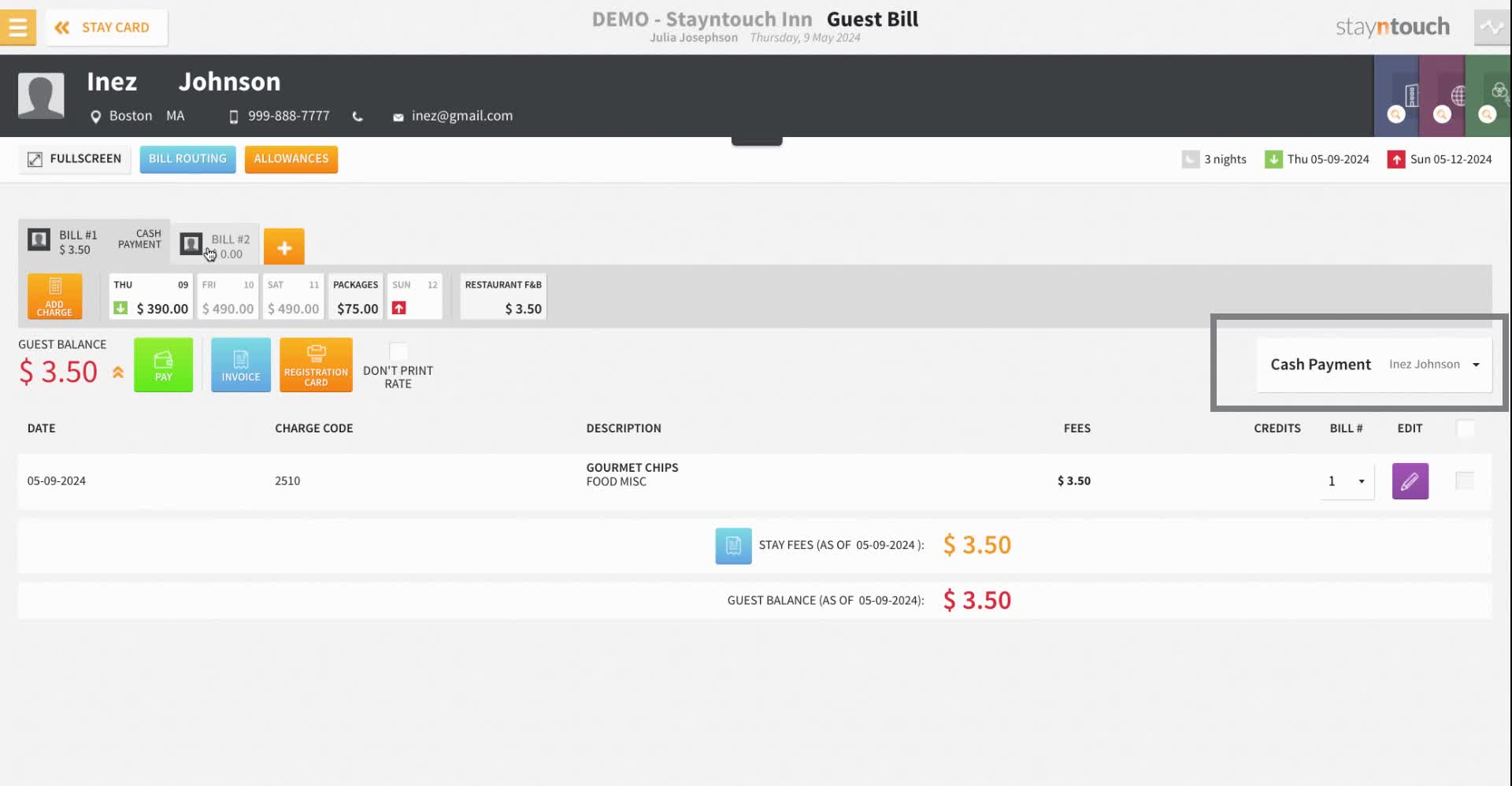The height and width of the screenshot is (786, 1512).
Task: Click the envelope email icon
Action: point(398,117)
